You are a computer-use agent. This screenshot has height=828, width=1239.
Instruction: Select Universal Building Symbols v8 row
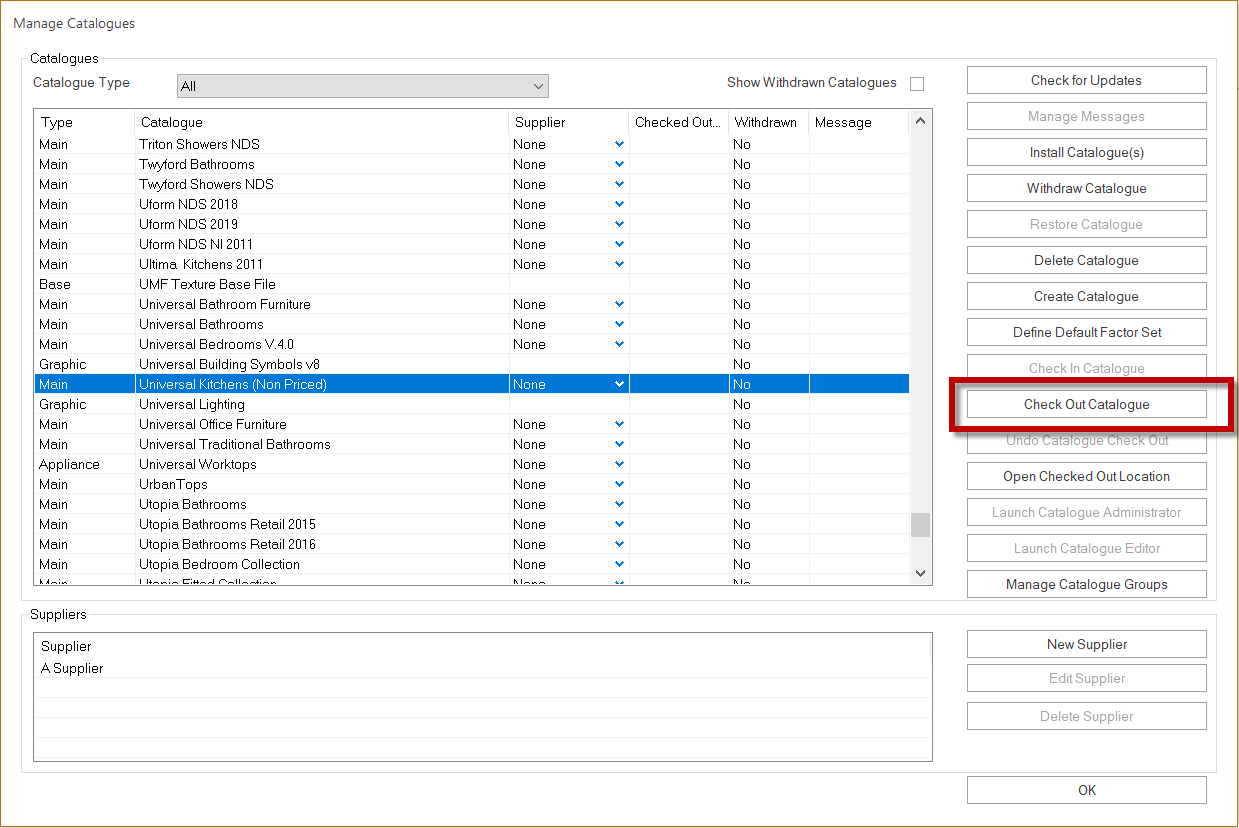click(472, 364)
